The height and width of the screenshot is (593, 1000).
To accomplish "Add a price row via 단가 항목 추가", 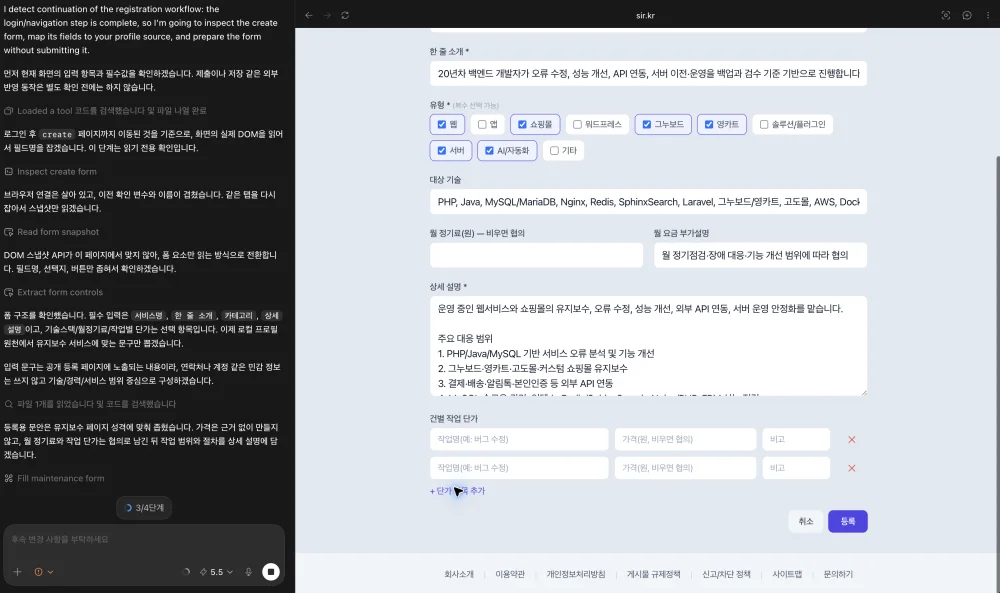I will click(x=457, y=491).
